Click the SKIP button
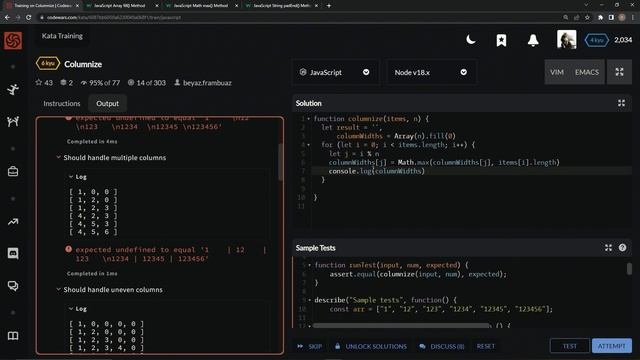This screenshot has width=640, height=360. 310,346
